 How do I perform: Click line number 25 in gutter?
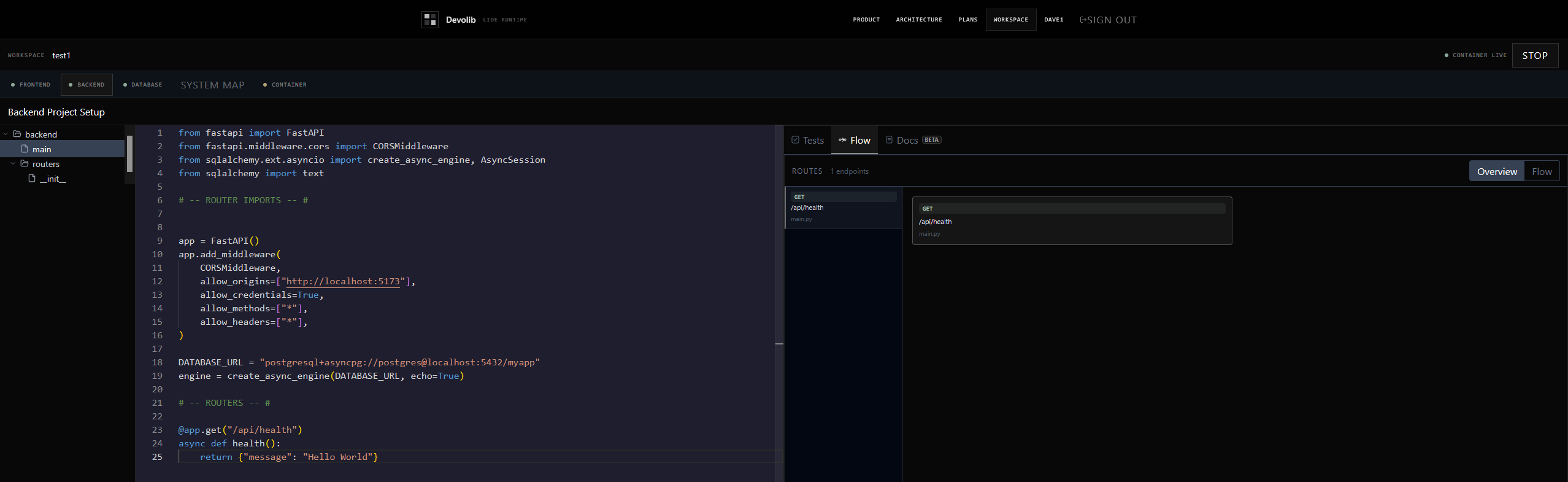(157, 457)
